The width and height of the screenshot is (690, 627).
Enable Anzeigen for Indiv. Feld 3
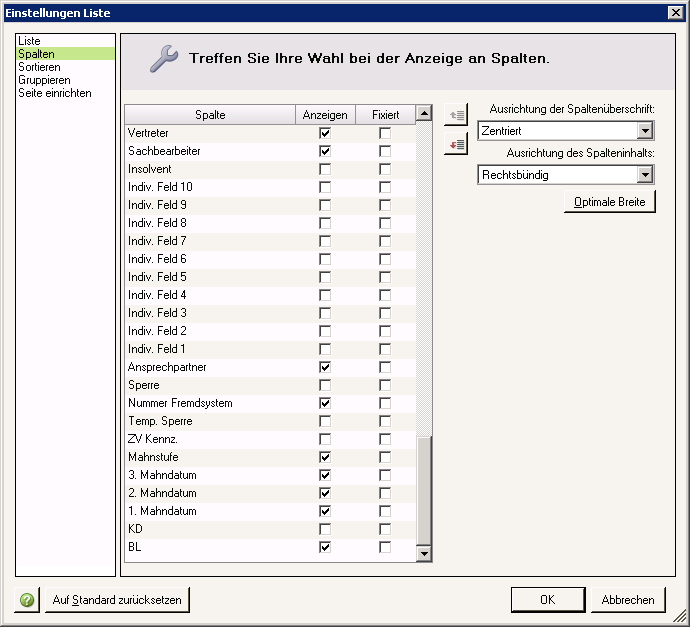pyautogui.click(x=325, y=313)
